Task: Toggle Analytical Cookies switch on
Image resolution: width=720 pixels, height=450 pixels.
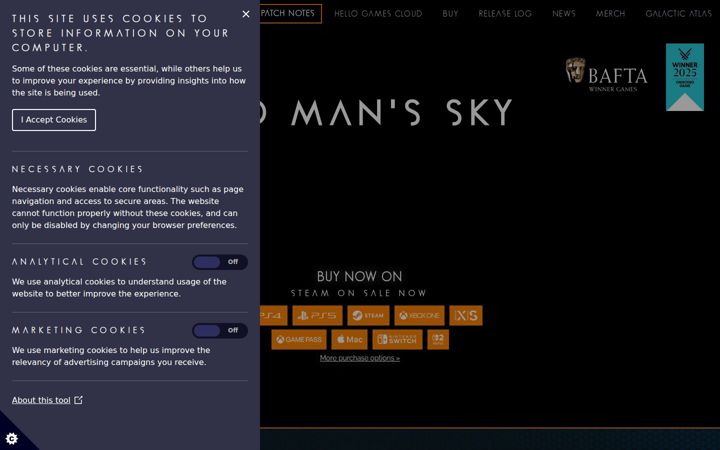Action: pos(220,262)
